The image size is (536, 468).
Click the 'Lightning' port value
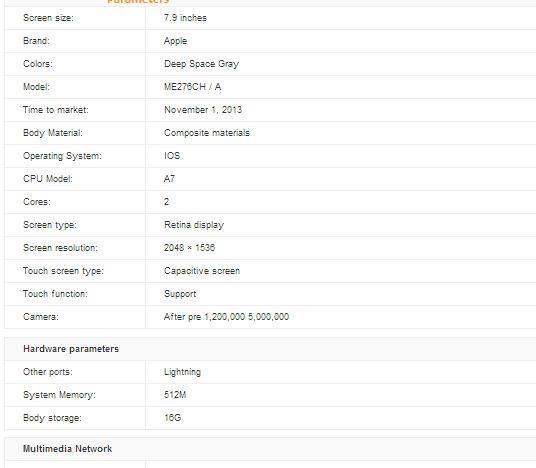tap(182, 372)
